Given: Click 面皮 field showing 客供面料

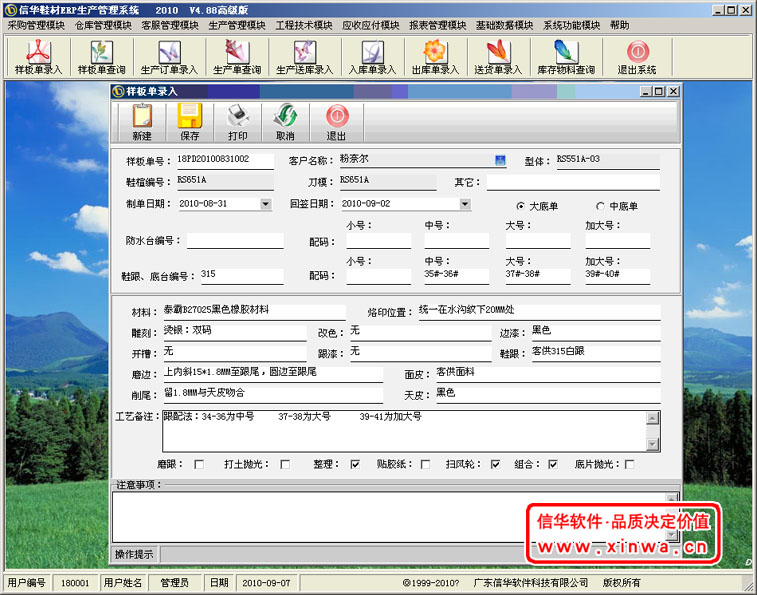Looking at the screenshot, I should 548,374.
